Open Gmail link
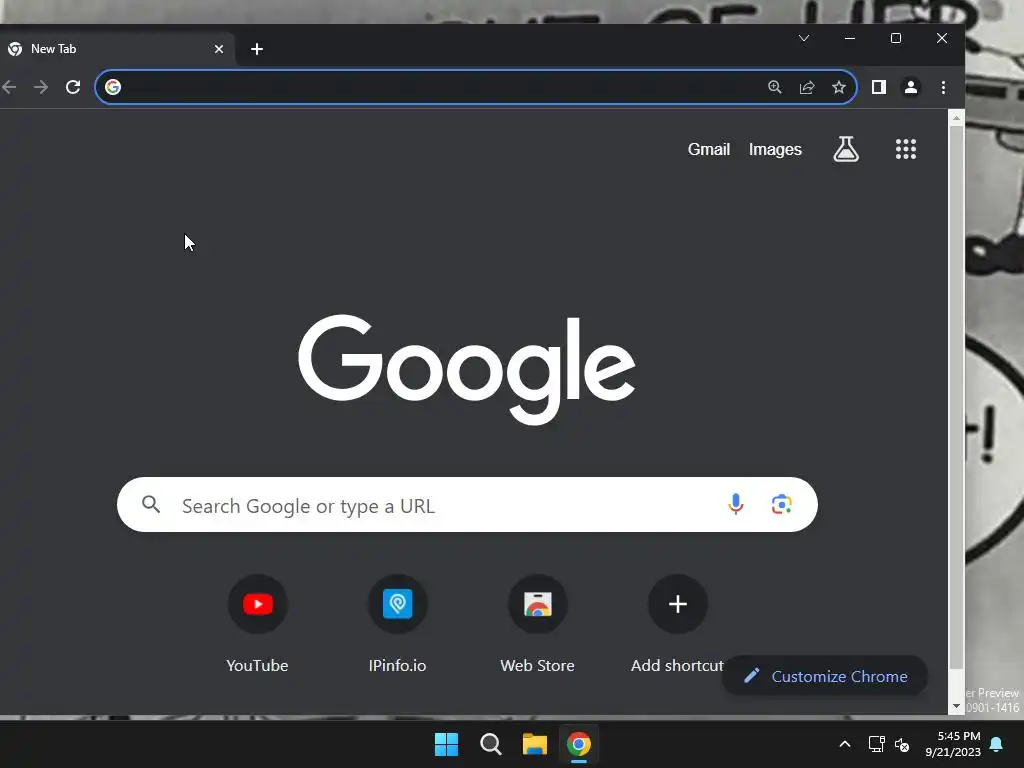The width and height of the screenshot is (1024, 768). pos(709,149)
